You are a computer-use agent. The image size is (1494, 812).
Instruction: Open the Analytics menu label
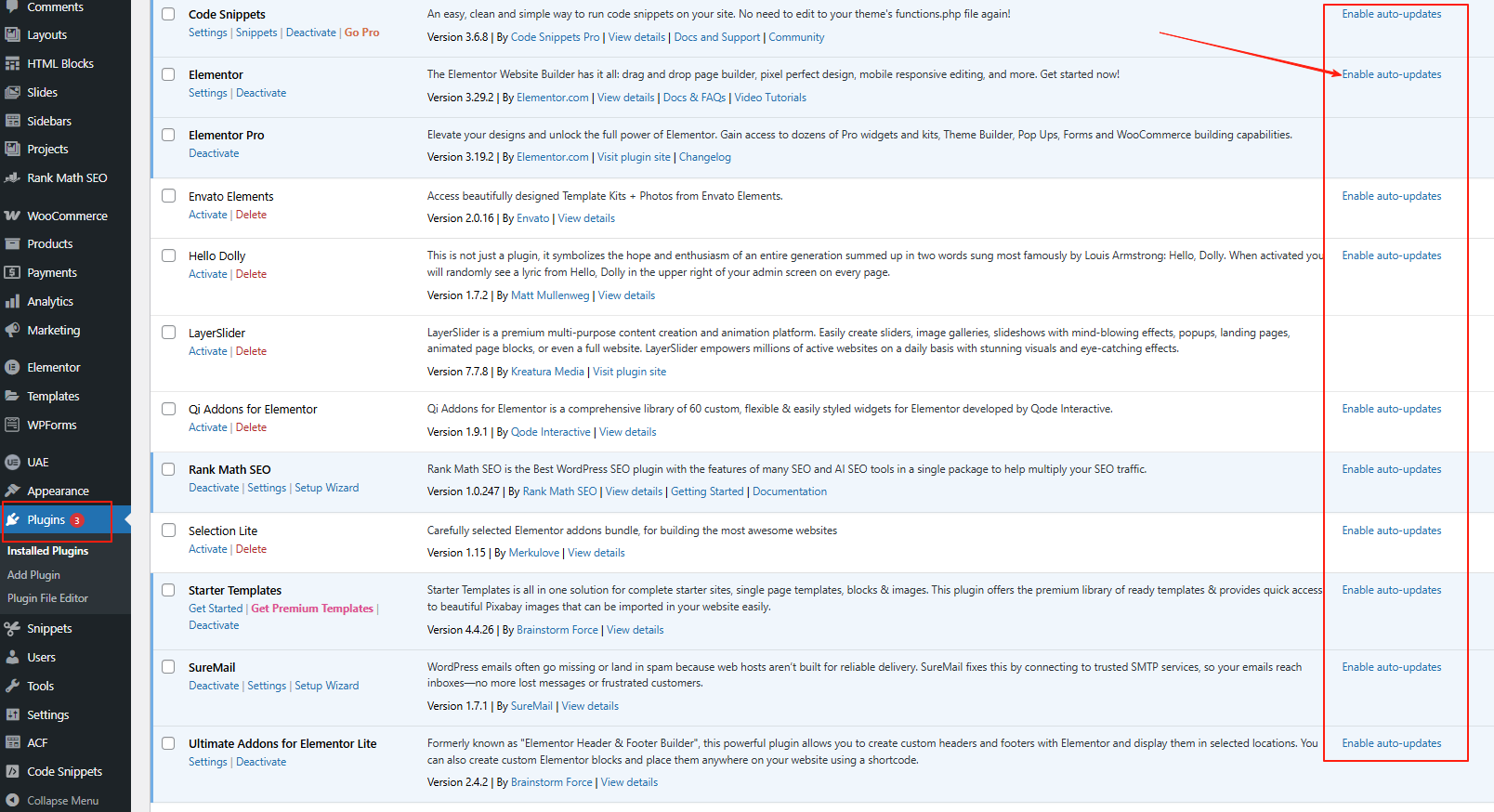coord(50,302)
